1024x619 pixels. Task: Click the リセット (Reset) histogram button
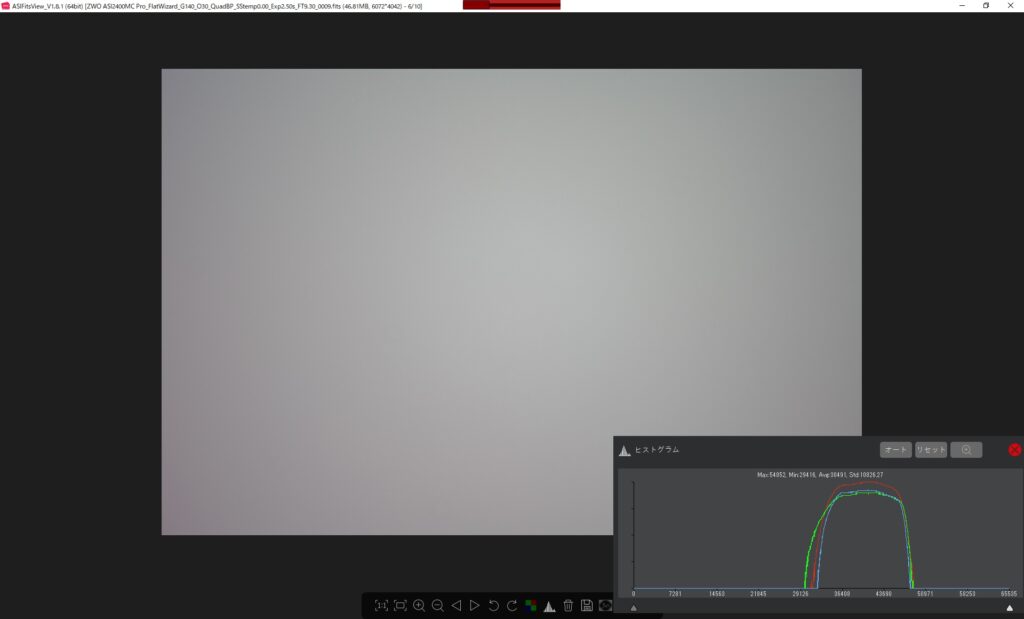(x=931, y=450)
